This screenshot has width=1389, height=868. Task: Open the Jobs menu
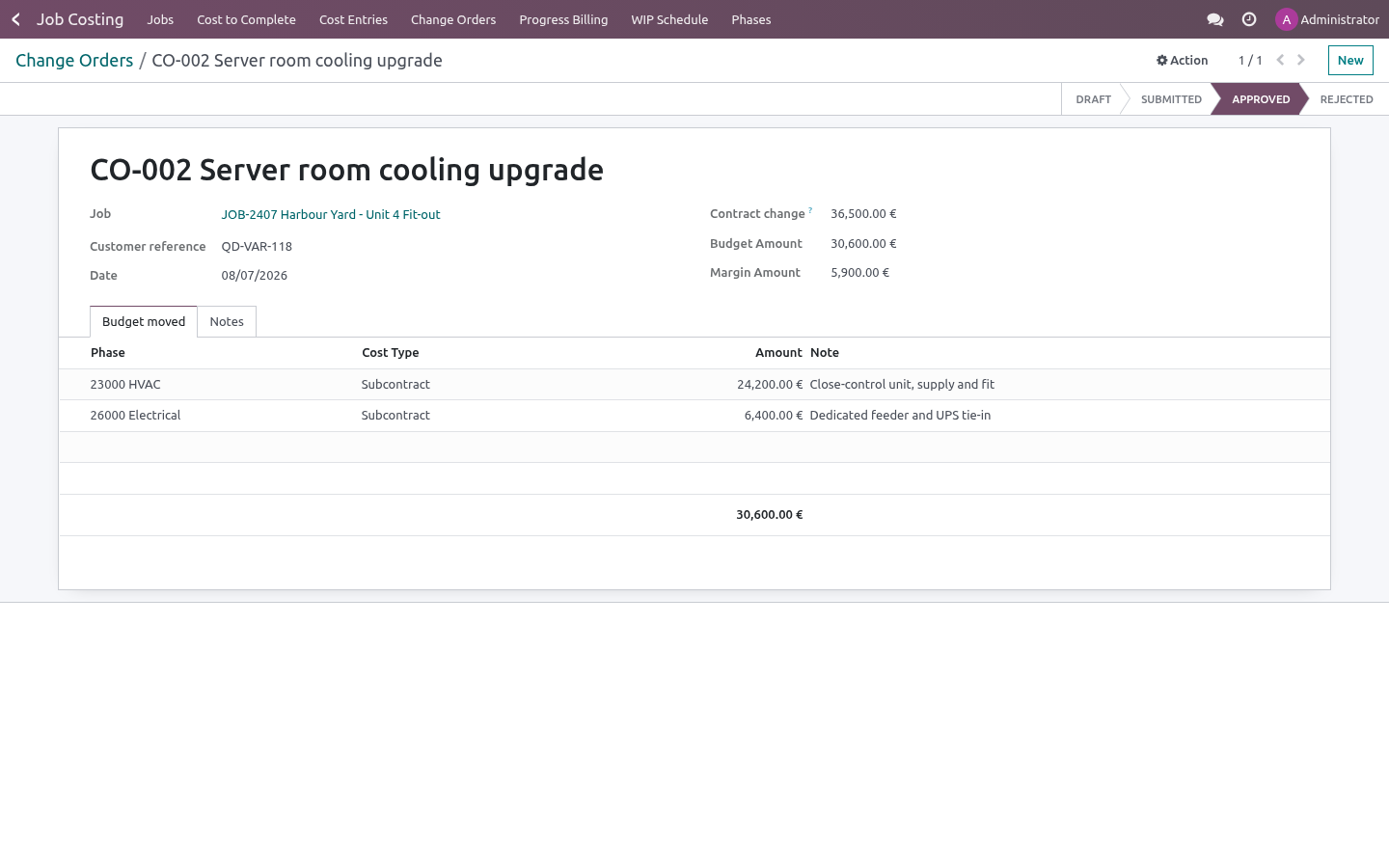tap(160, 19)
